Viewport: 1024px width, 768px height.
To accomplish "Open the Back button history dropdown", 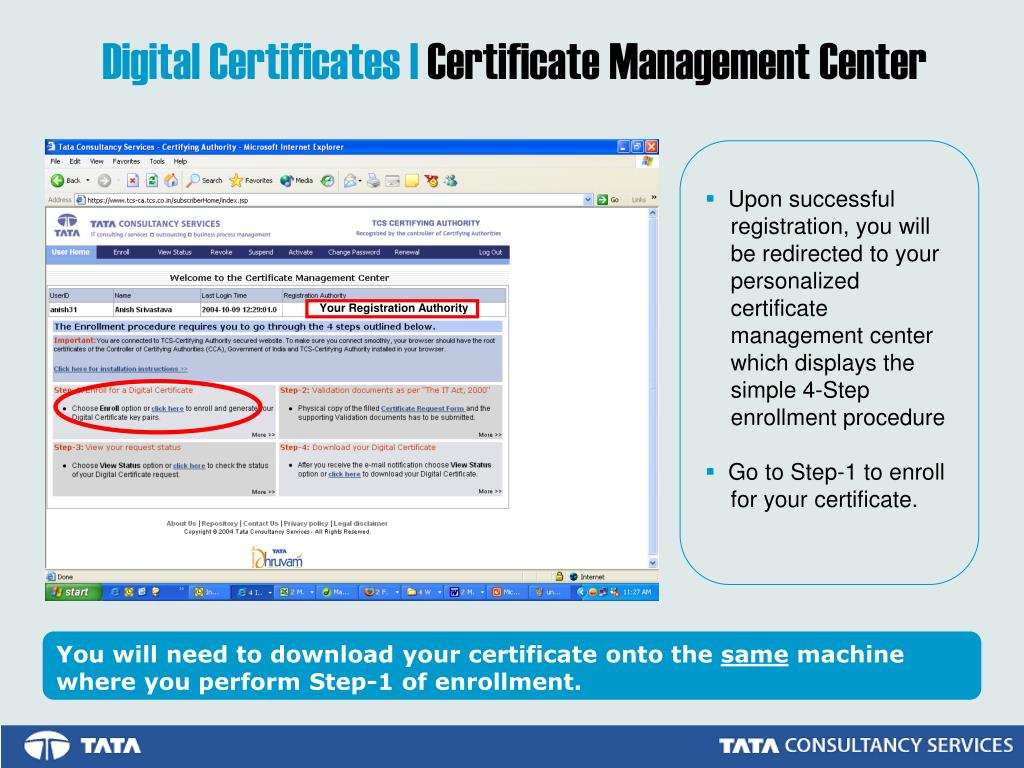I will click(88, 180).
